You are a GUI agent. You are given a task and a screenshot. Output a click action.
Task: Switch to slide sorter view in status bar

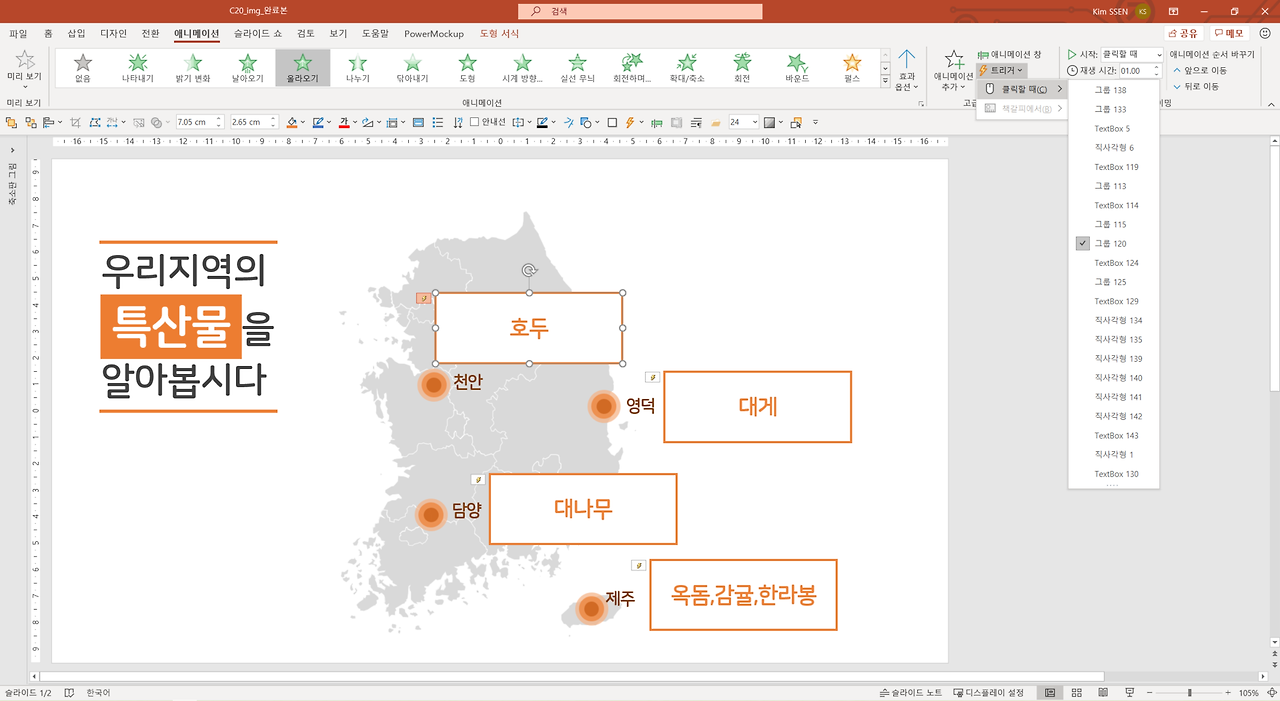[x=1076, y=692]
